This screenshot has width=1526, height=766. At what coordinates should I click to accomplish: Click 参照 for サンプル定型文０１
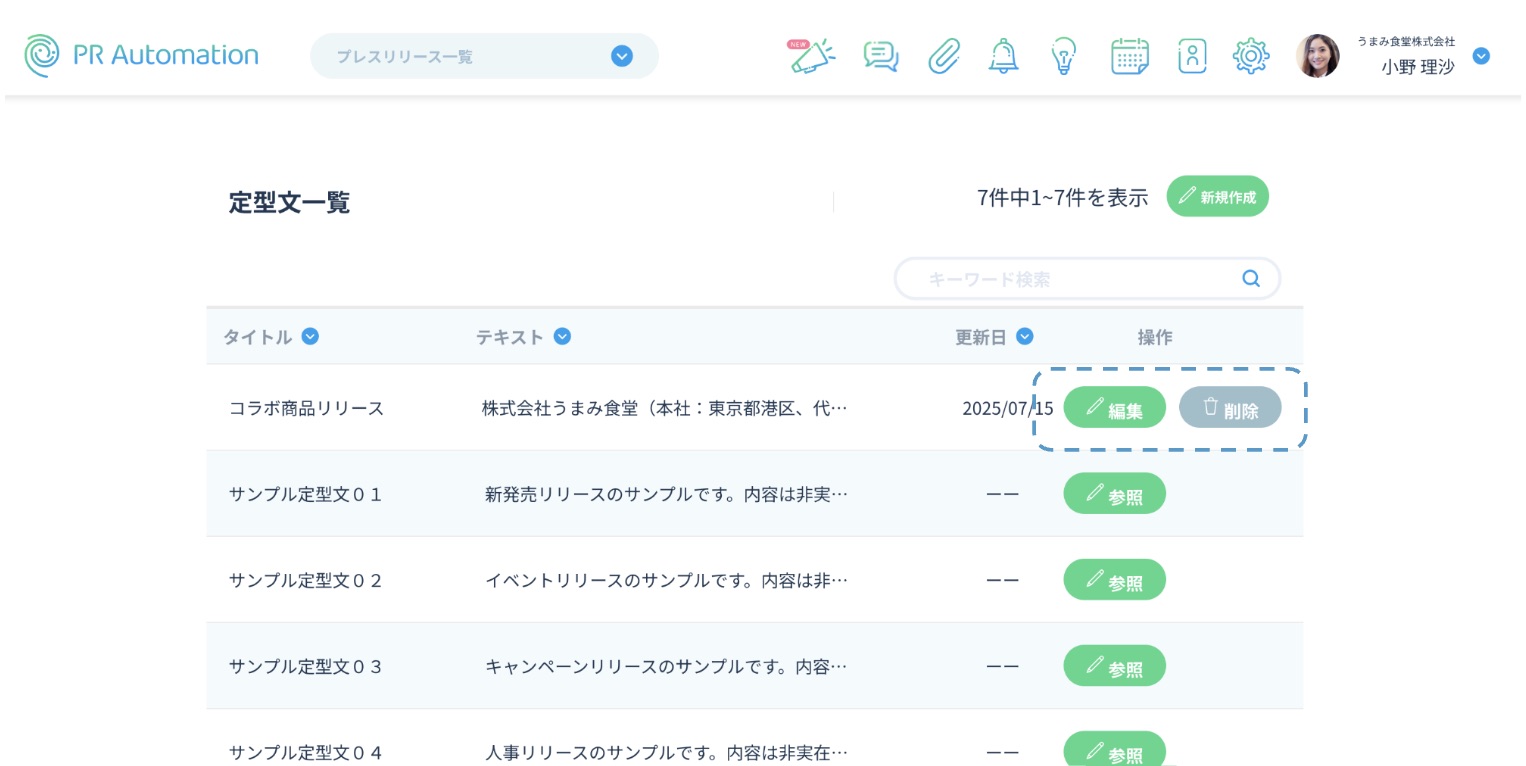click(1114, 494)
